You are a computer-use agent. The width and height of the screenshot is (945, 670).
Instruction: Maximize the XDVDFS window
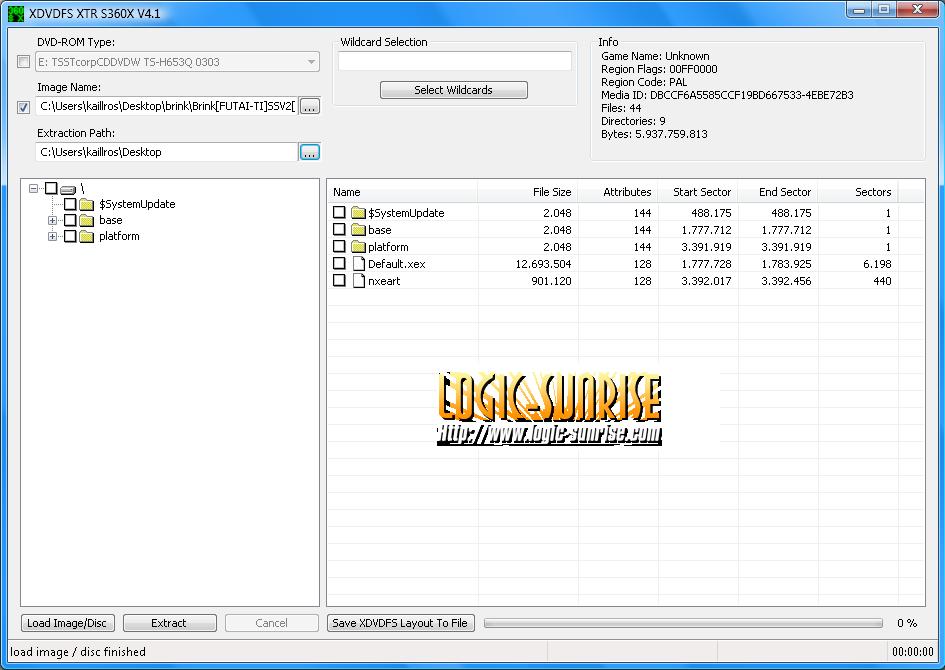pos(884,10)
